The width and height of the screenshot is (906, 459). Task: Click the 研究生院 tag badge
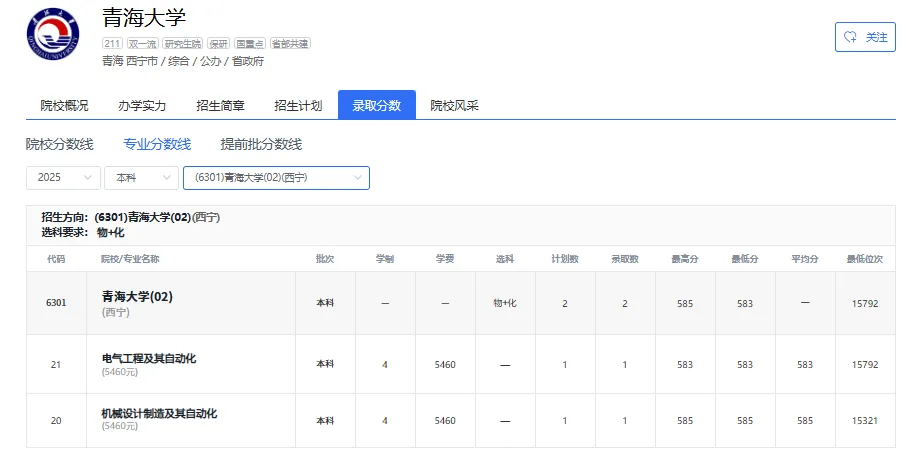pyautogui.click(x=183, y=43)
